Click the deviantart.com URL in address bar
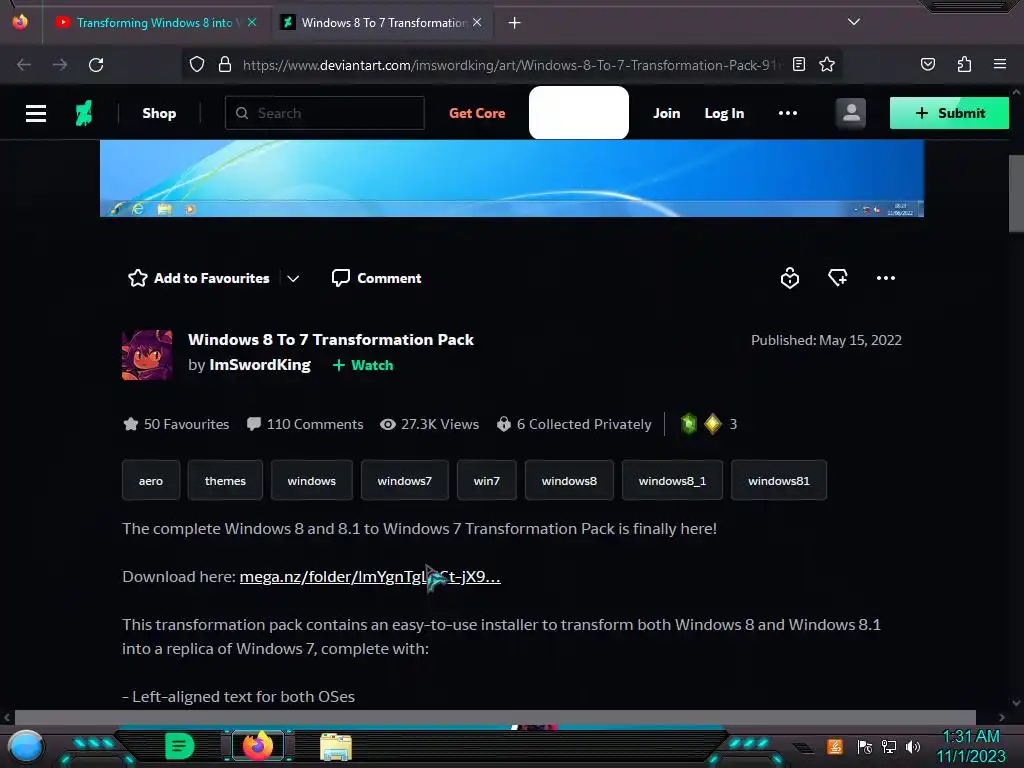 pyautogui.click(x=511, y=65)
